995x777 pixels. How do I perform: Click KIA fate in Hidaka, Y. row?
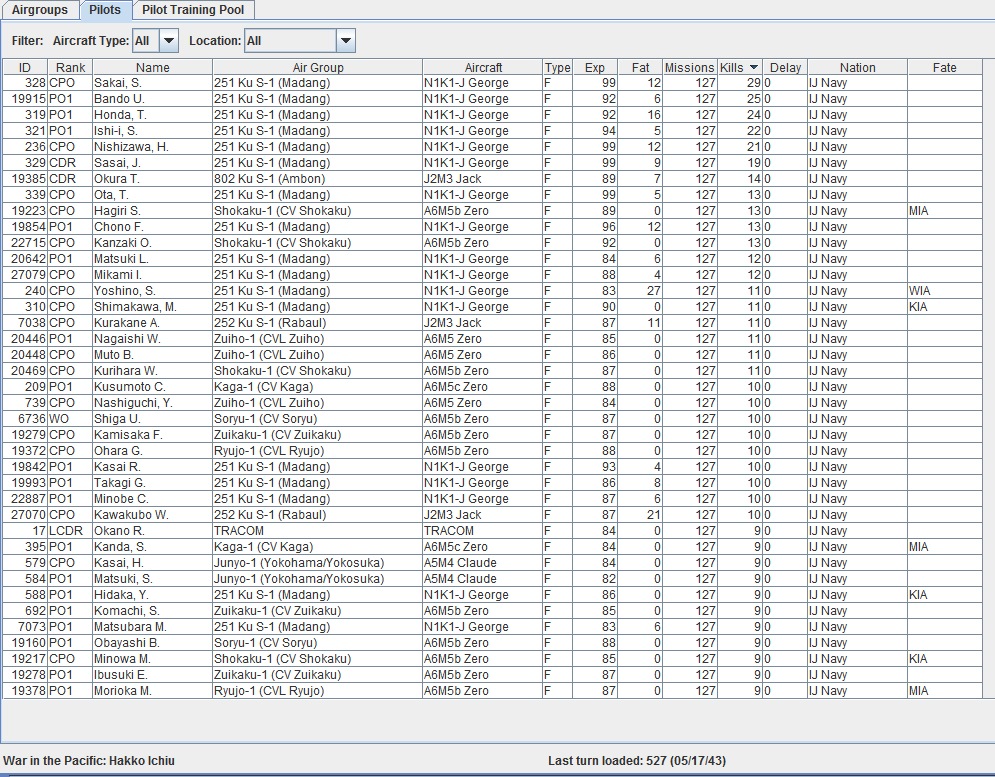coord(918,594)
